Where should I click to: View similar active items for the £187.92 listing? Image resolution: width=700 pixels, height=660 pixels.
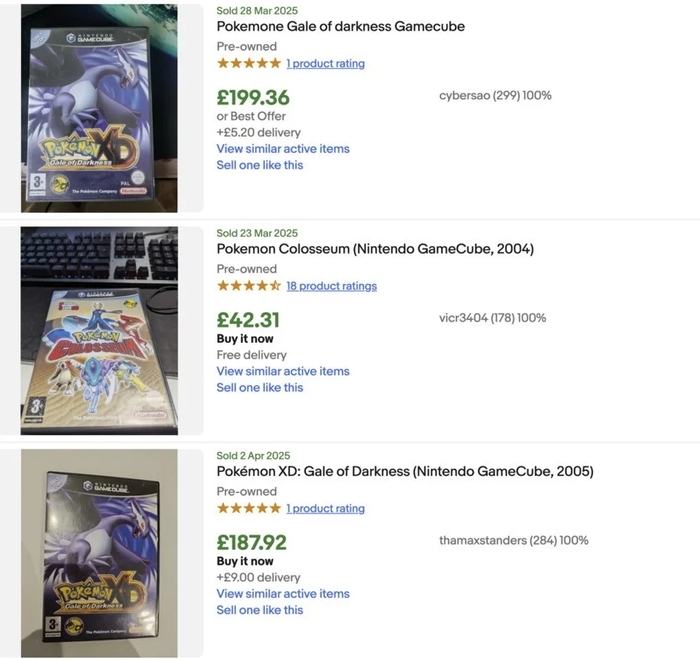click(x=283, y=594)
